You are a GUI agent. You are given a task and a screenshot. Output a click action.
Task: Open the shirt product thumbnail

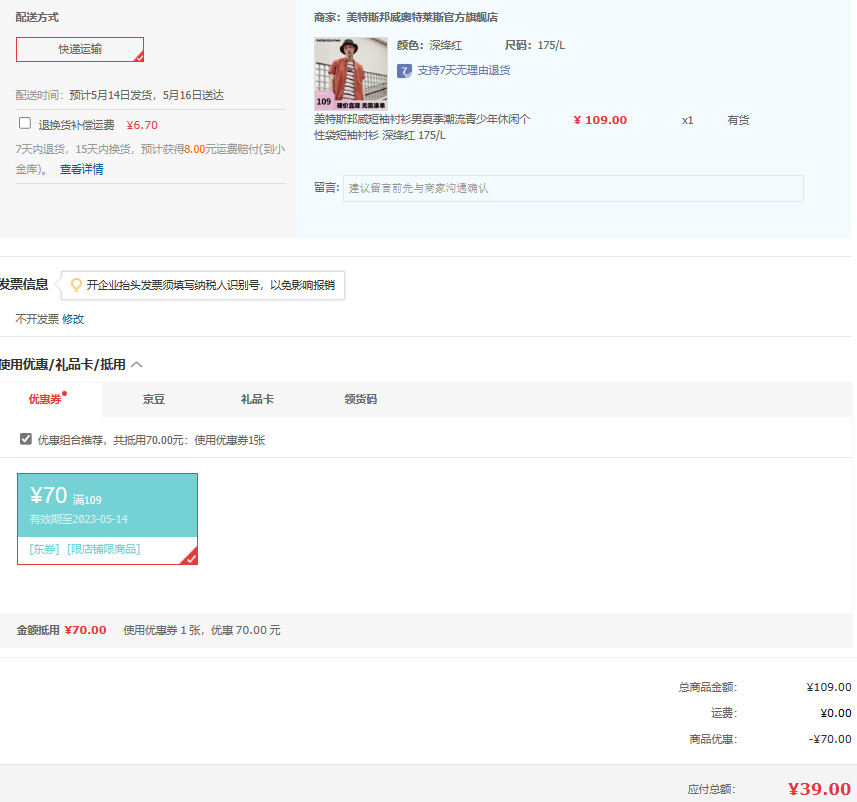click(351, 73)
